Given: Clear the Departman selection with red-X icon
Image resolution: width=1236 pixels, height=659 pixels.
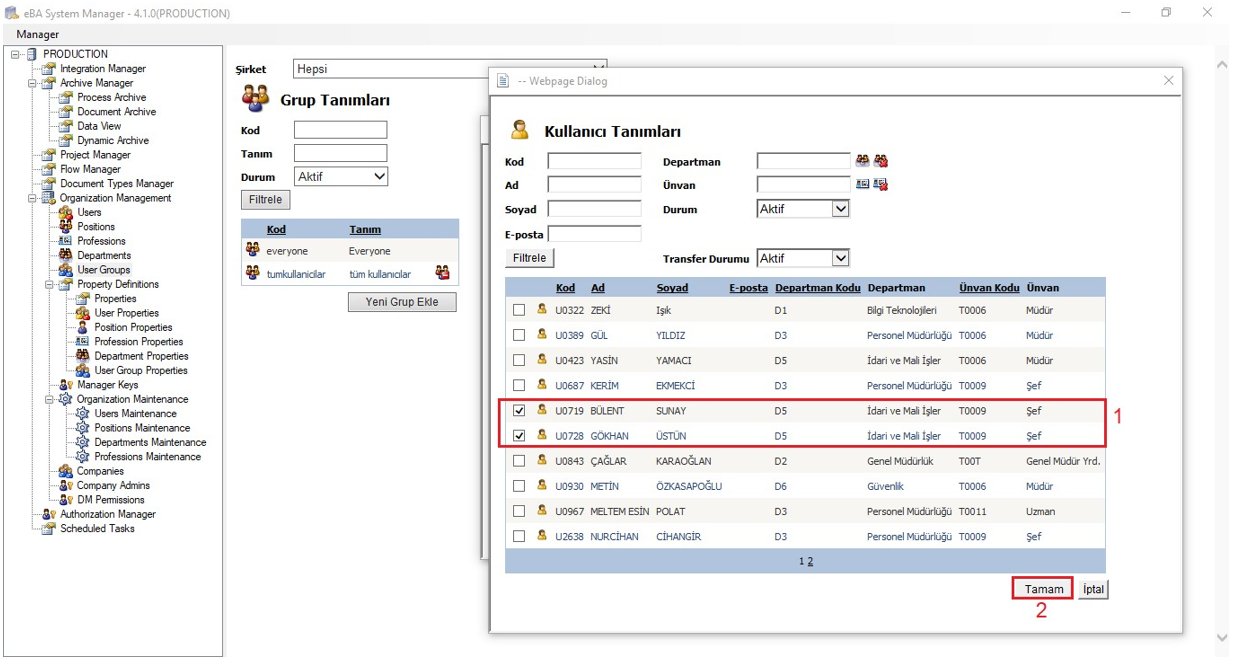Looking at the screenshot, I should [x=881, y=161].
